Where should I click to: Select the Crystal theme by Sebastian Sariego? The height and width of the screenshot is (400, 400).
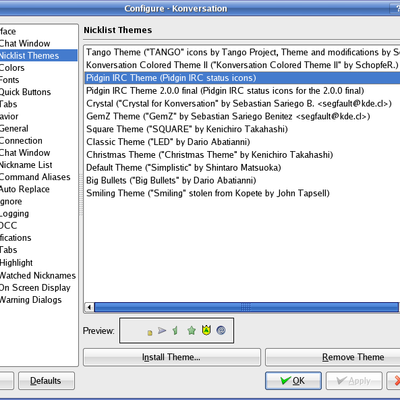pyautogui.click(x=242, y=104)
